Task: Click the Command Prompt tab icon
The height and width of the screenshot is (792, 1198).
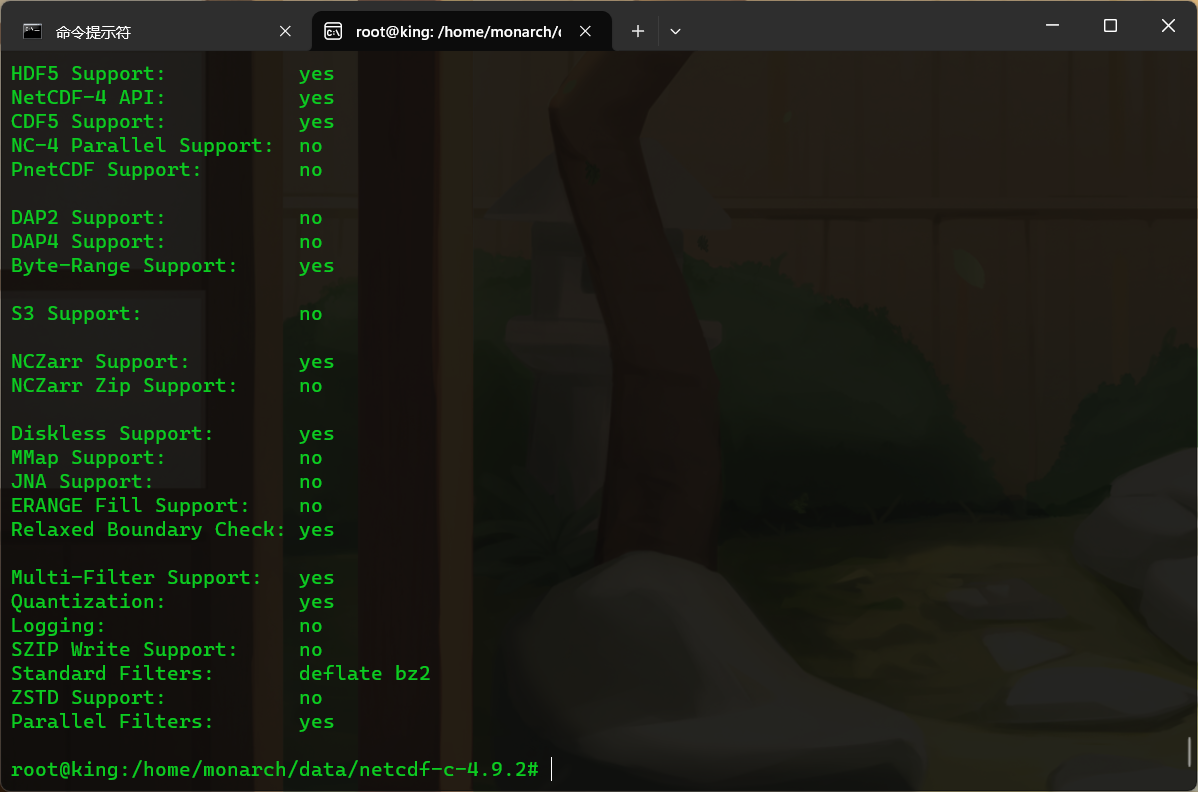Action: 32,31
